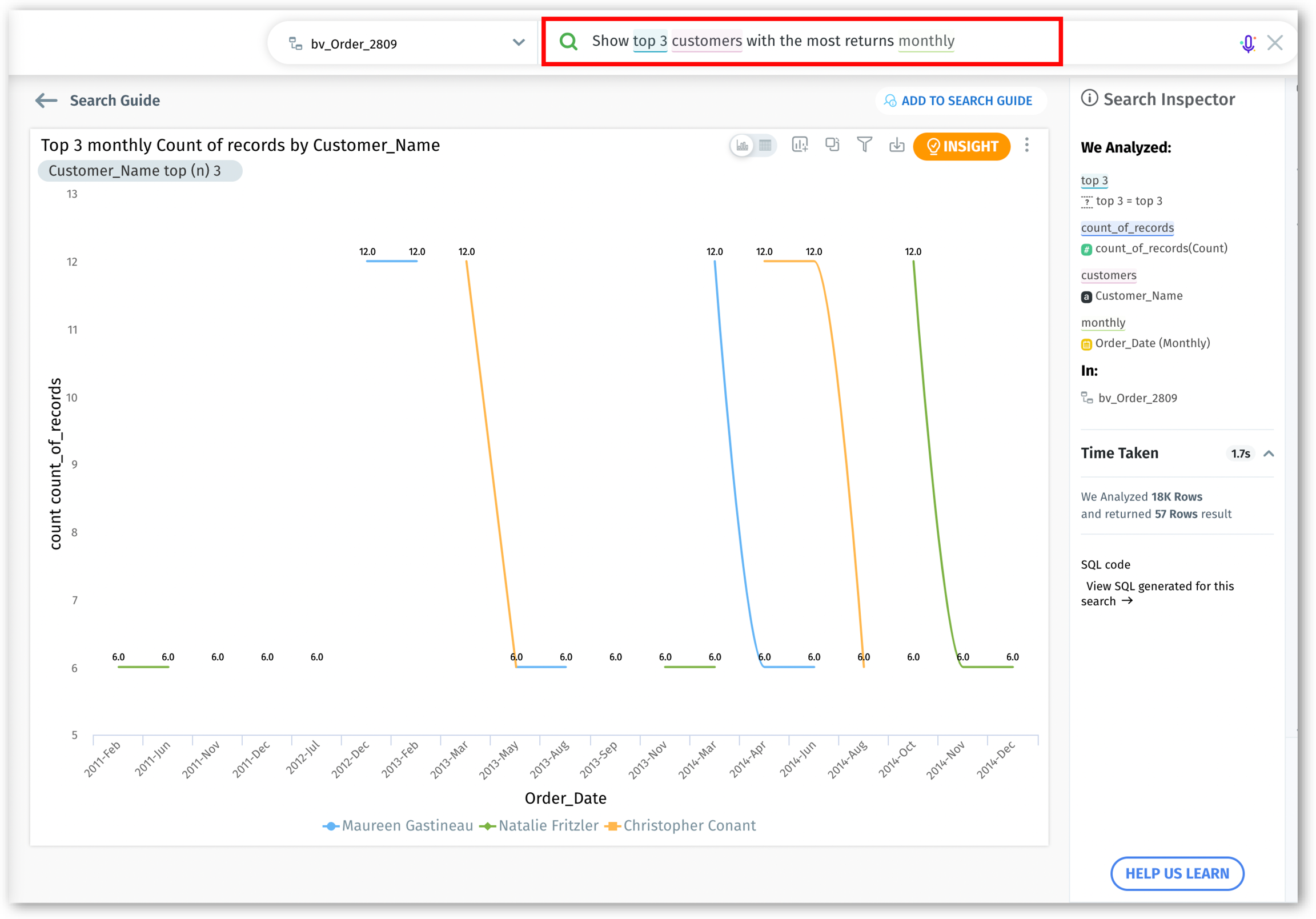The width and height of the screenshot is (1316, 919).
Task: Click the download chart icon
Action: pyautogui.click(x=896, y=146)
